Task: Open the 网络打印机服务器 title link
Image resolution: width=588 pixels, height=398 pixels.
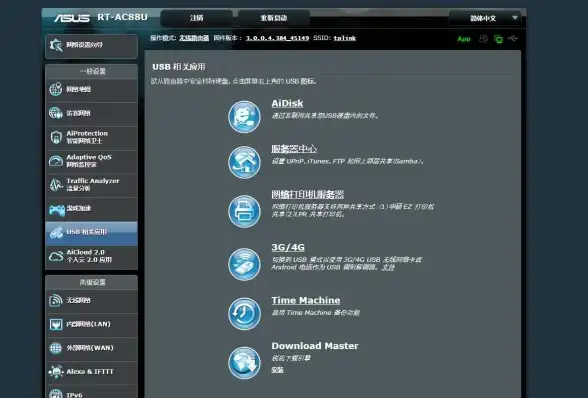Action: pyautogui.click(x=308, y=194)
